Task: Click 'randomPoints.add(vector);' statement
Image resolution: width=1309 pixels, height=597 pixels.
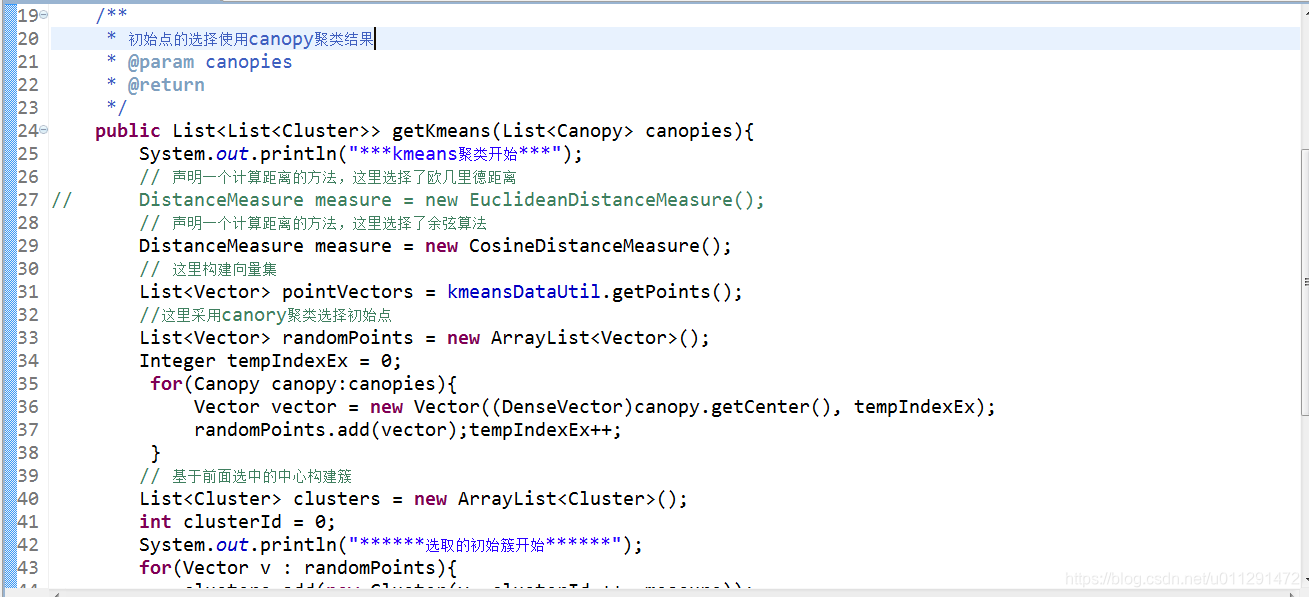Action: (x=331, y=430)
